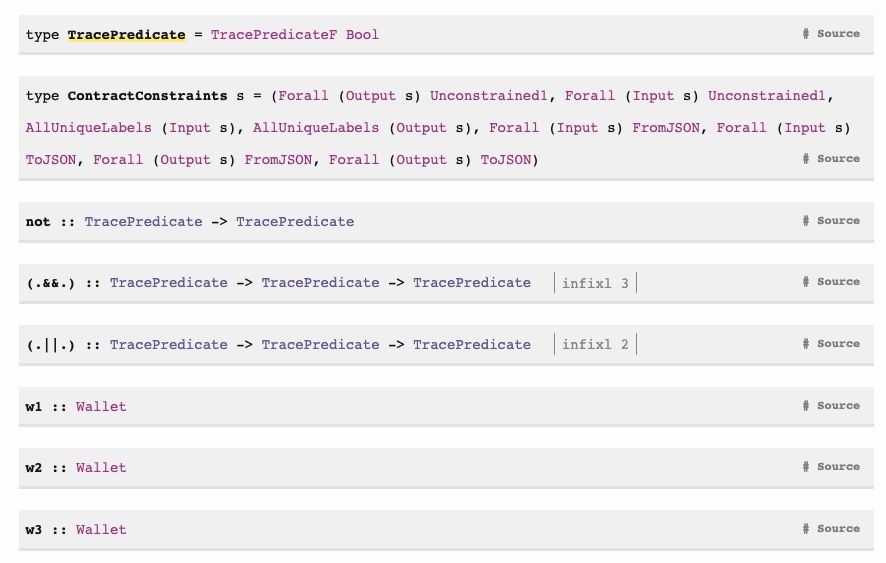Click the TracePredicate return type of not
886x563 pixels.
[x=295, y=222]
